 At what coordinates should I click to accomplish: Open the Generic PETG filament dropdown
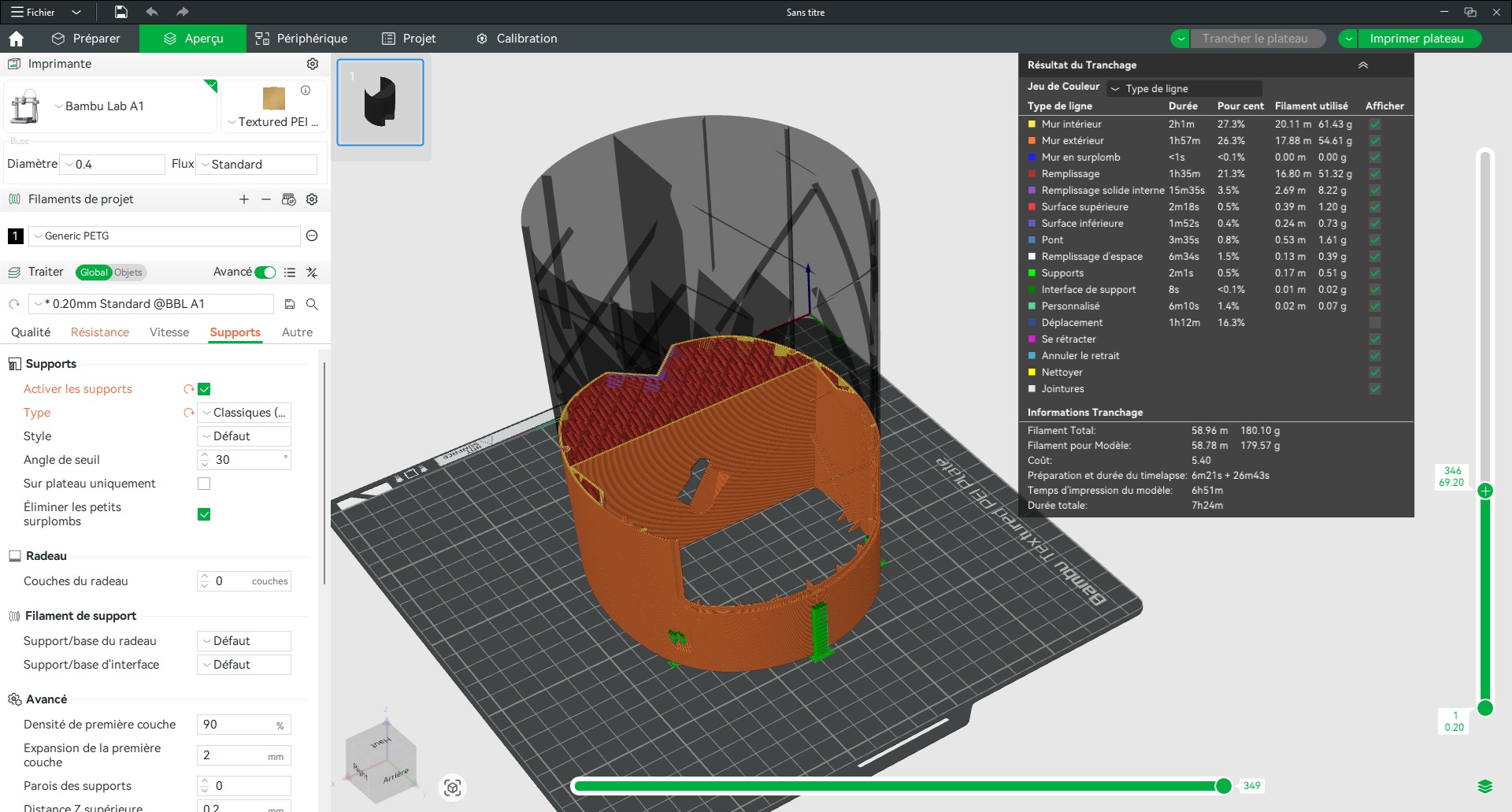click(x=165, y=235)
